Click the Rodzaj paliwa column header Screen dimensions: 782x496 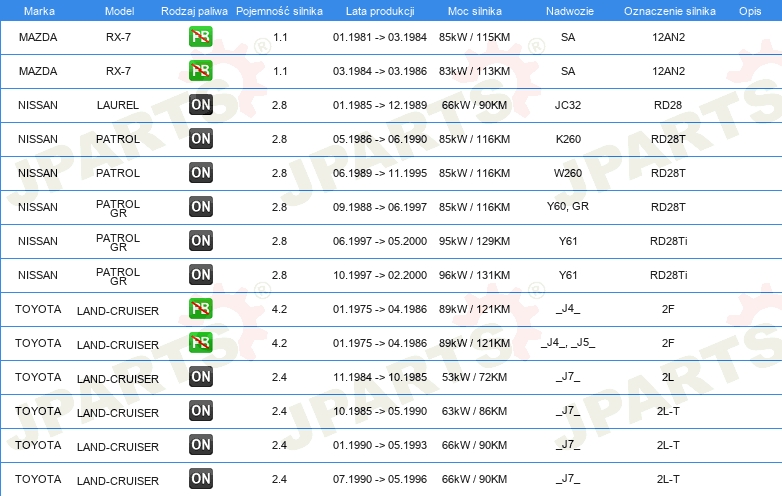click(194, 11)
